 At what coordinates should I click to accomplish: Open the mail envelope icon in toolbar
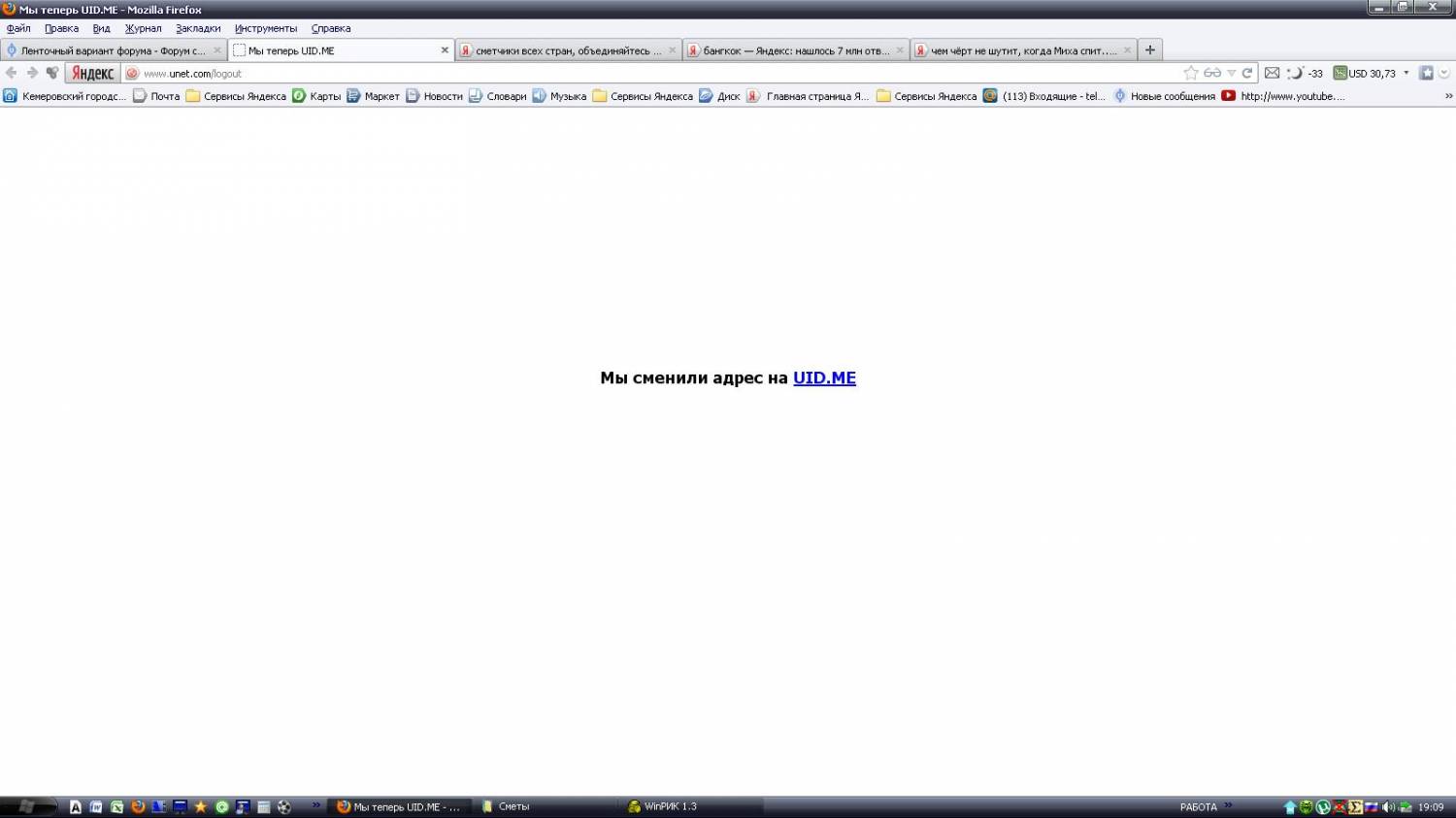point(1272,73)
